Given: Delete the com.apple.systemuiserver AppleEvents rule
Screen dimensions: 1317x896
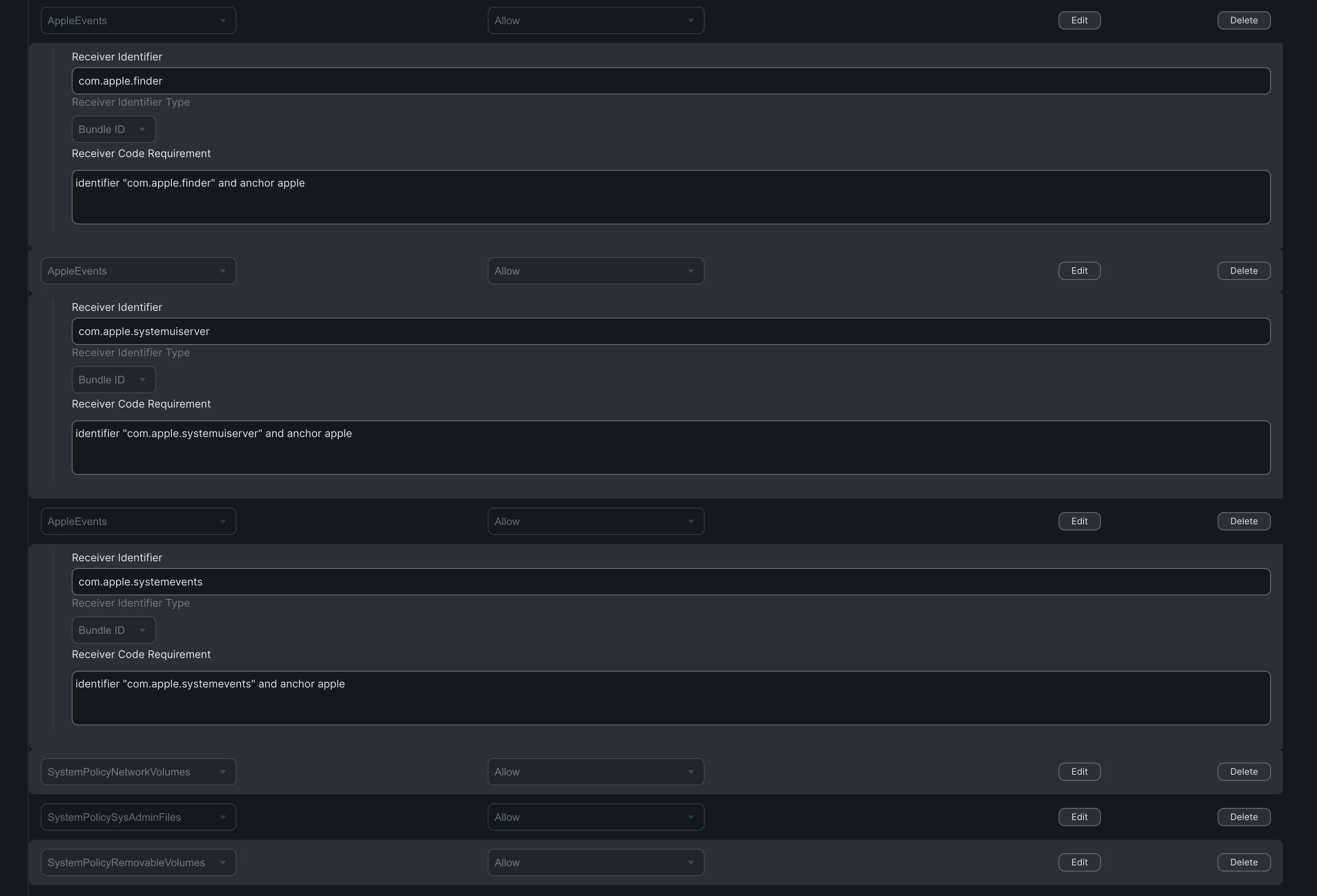Looking at the screenshot, I should (1244, 271).
